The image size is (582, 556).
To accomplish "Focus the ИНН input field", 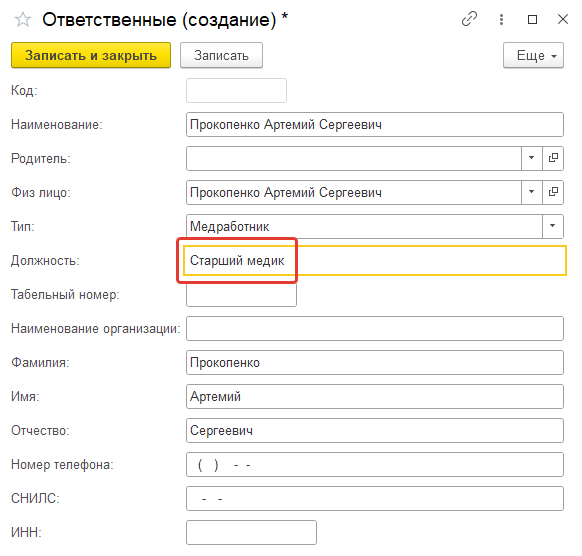I will [x=251, y=532].
